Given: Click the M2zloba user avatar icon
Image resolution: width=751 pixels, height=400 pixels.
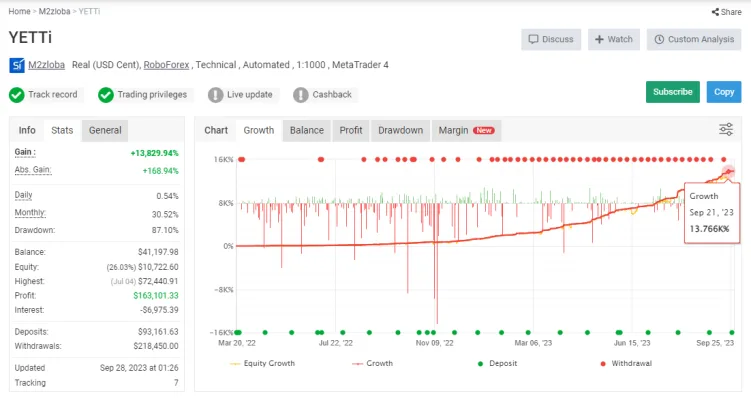Looking at the screenshot, I should (17, 65).
